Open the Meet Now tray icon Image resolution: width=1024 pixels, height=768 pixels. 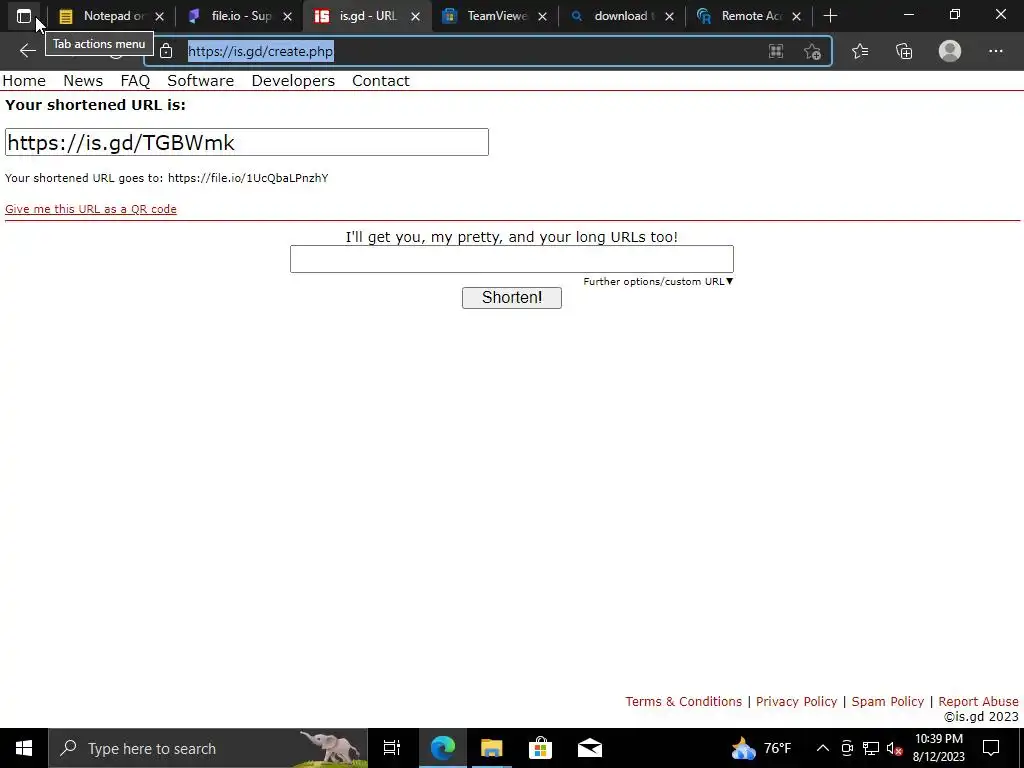pyautogui.click(x=847, y=748)
